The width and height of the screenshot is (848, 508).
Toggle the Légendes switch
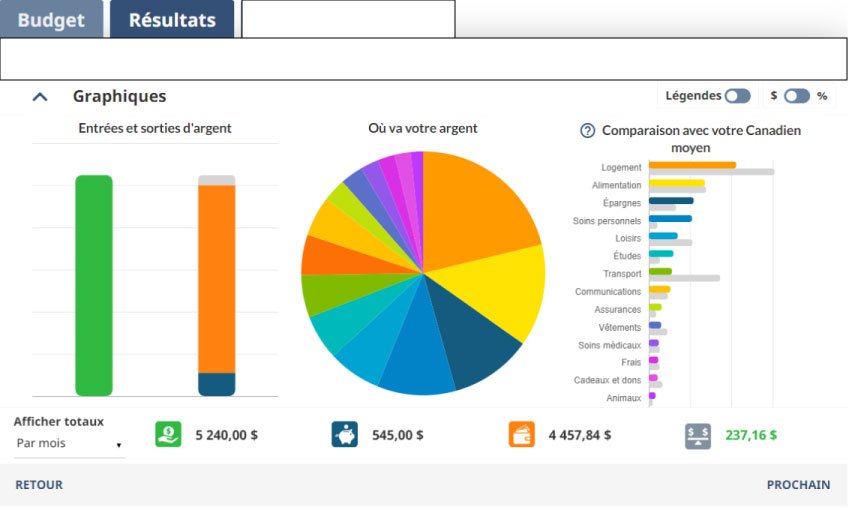click(x=738, y=96)
